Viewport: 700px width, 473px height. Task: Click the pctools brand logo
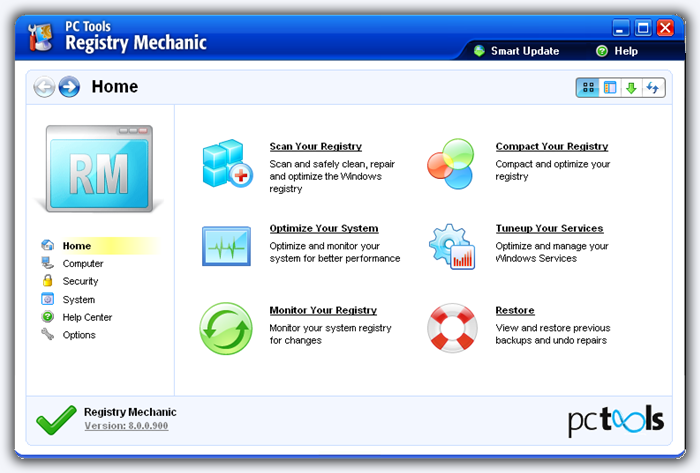click(x=616, y=421)
